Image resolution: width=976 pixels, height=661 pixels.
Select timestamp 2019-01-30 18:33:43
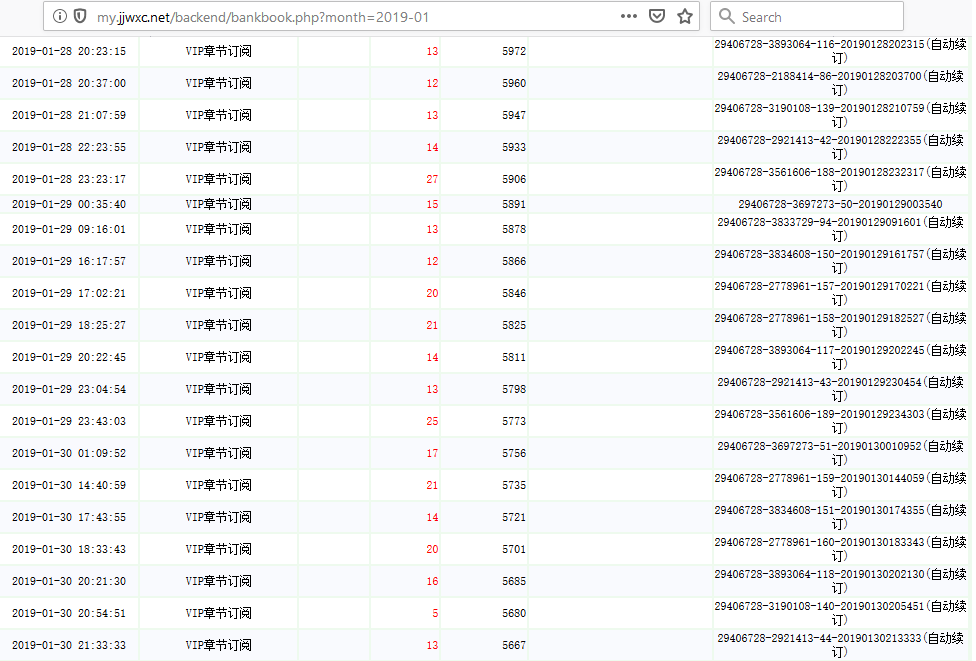[x=69, y=549]
